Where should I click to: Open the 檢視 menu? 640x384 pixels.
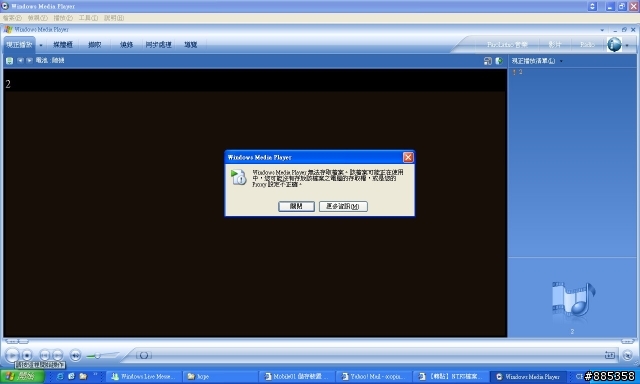click(x=38, y=18)
